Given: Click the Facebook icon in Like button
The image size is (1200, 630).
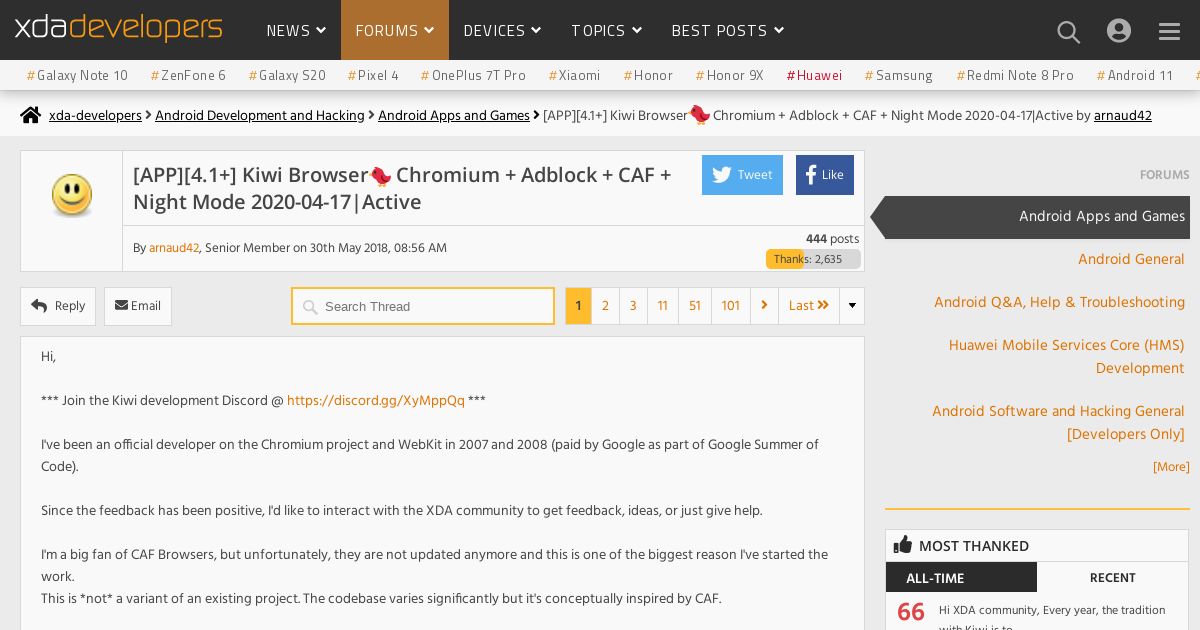Looking at the screenshot, I should point(811,175).
